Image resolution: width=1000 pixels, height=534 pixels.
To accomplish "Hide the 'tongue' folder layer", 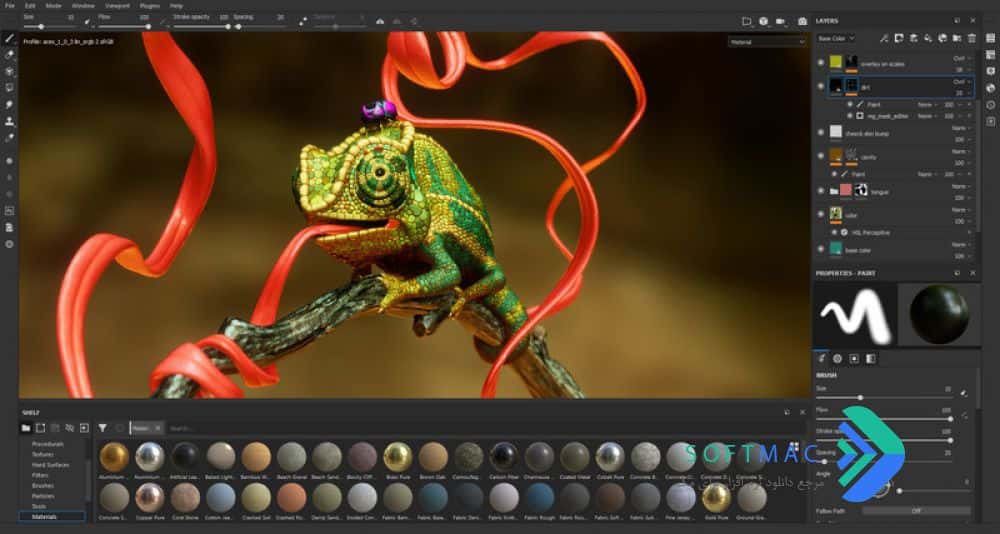I will tap(821, 191).
